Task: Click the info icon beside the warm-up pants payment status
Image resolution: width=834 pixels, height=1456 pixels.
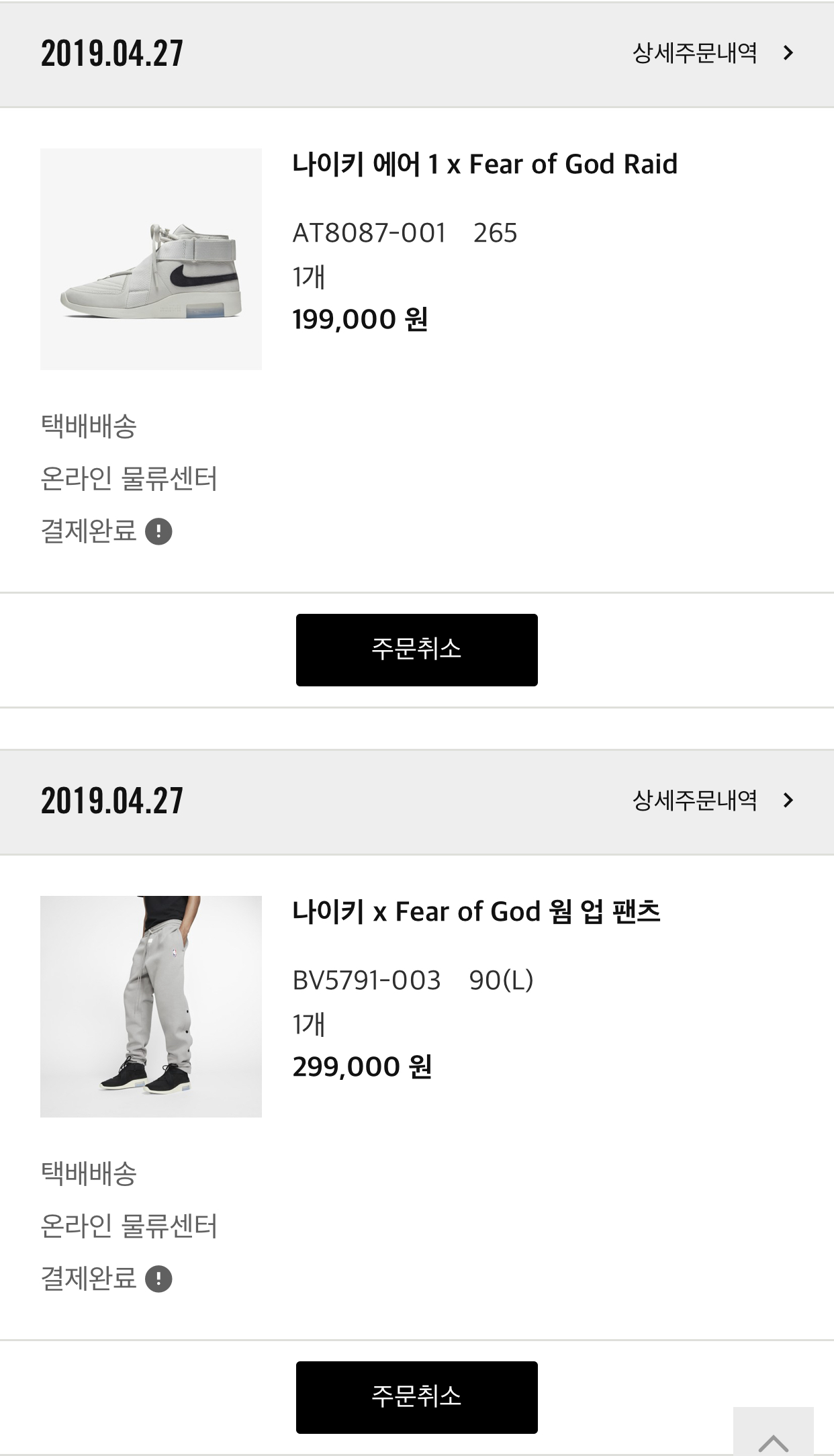Action: [x=158, y=1279]
